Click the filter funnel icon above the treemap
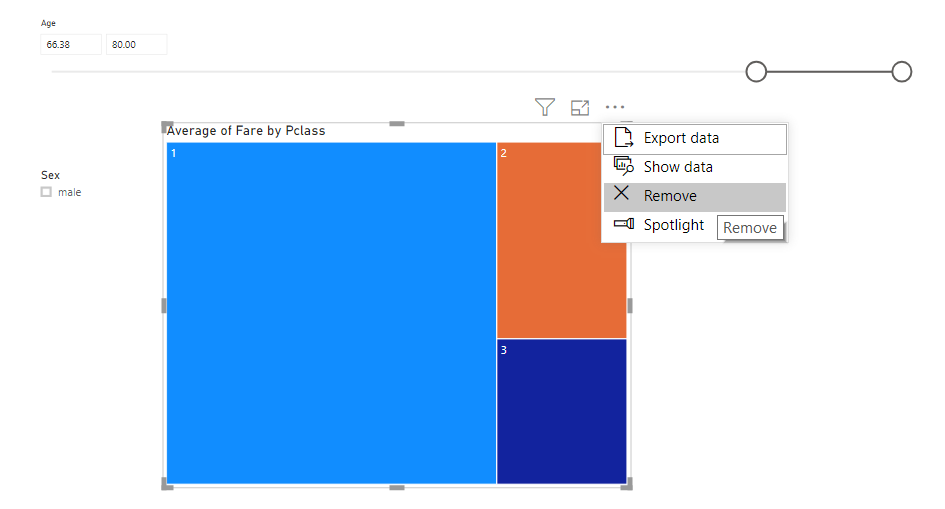Screen dimensions: 945x509 pos(544,107)
